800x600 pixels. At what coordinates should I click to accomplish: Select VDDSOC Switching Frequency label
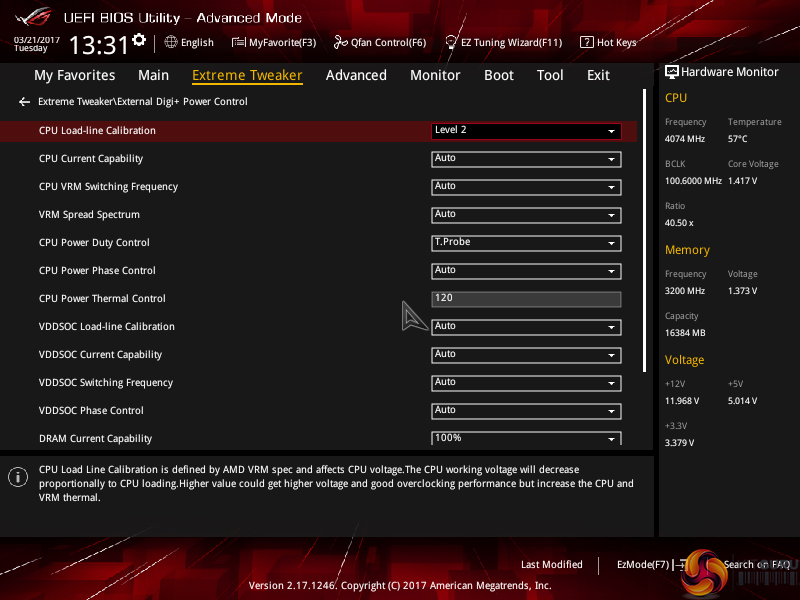[x=106, y=383]
